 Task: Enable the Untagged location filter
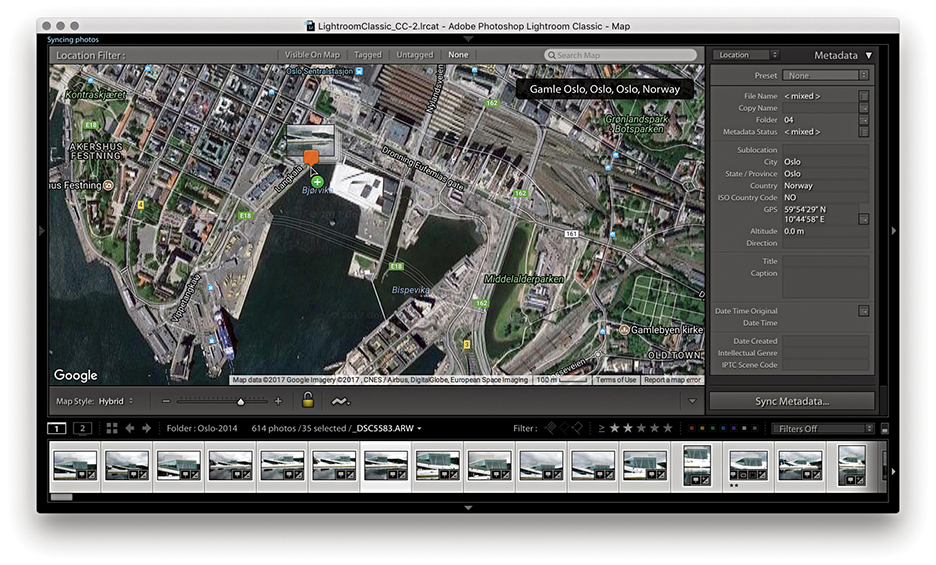[415, 55]
